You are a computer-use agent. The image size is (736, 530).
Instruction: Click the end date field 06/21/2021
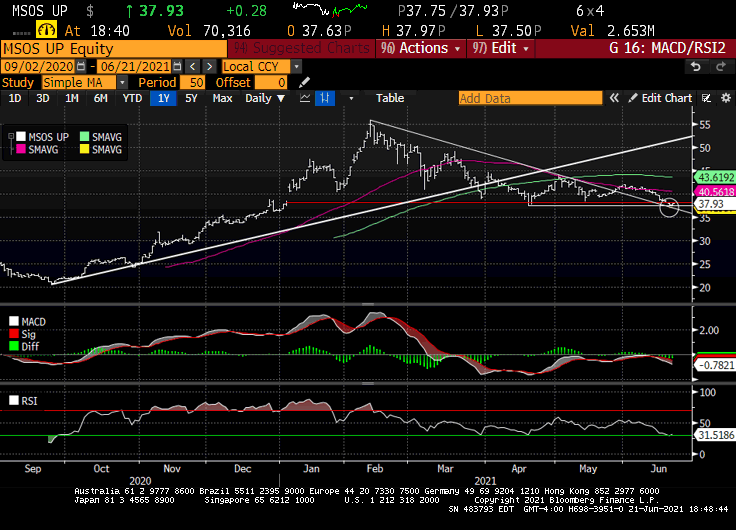click(134, 66)
